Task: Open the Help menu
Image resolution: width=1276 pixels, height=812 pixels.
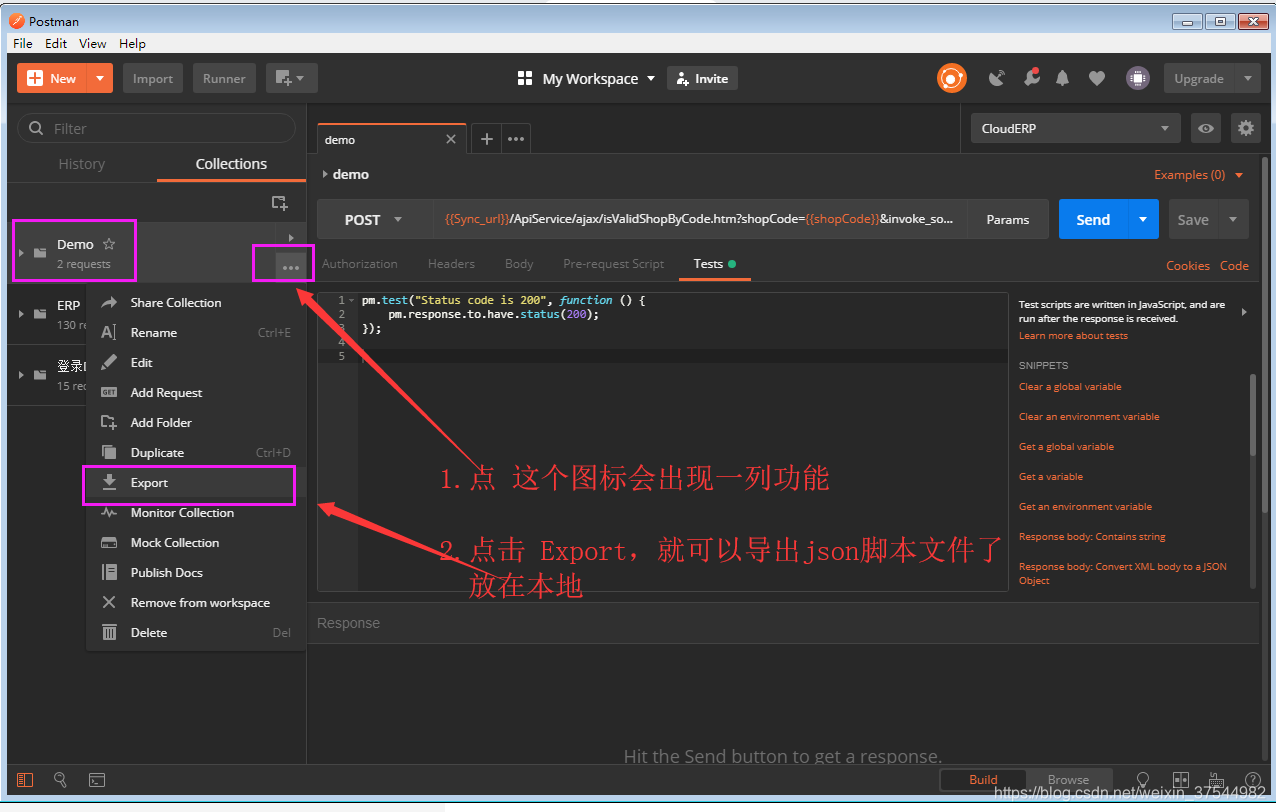Action: click(x=132, y=43)
